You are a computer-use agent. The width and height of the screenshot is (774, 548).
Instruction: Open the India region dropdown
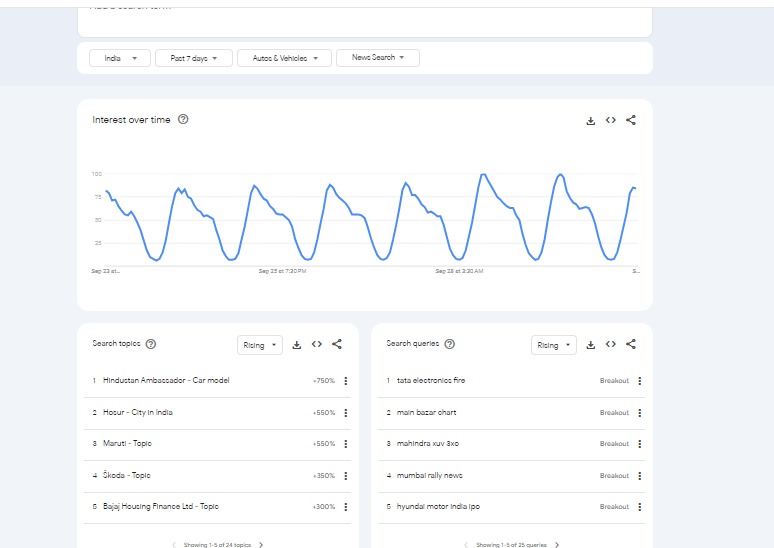click(x=119, y=58)
